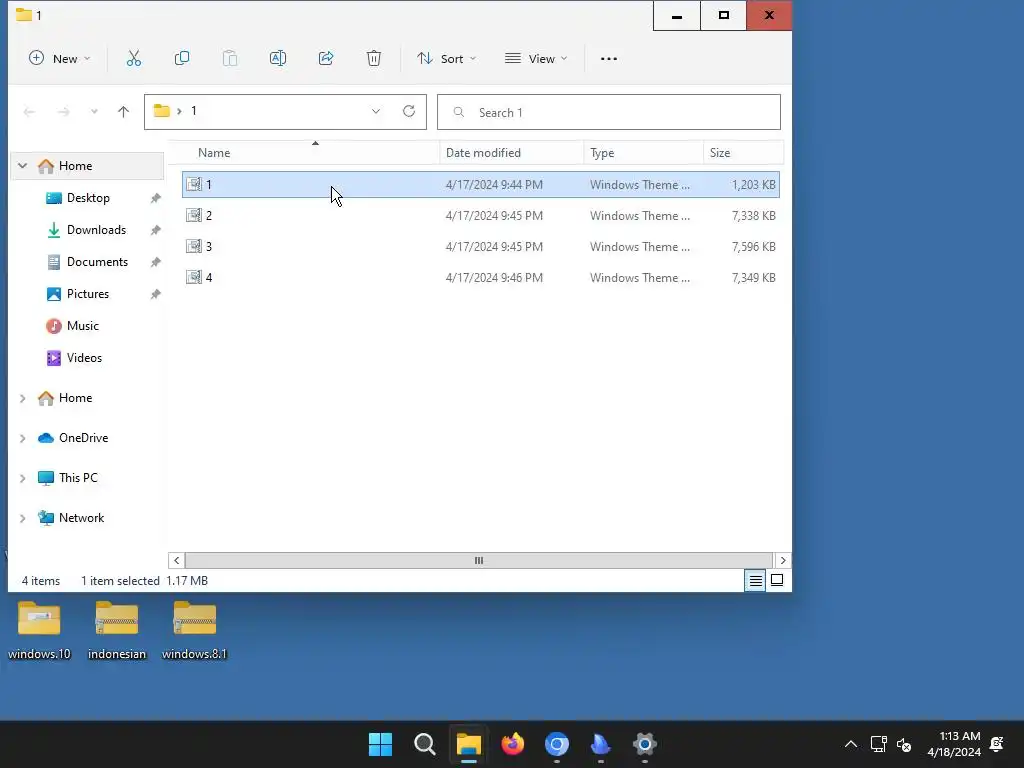Click theme file icon for file 3
This screenshot has width=1024, height=768.
click(x=194, y=246)
